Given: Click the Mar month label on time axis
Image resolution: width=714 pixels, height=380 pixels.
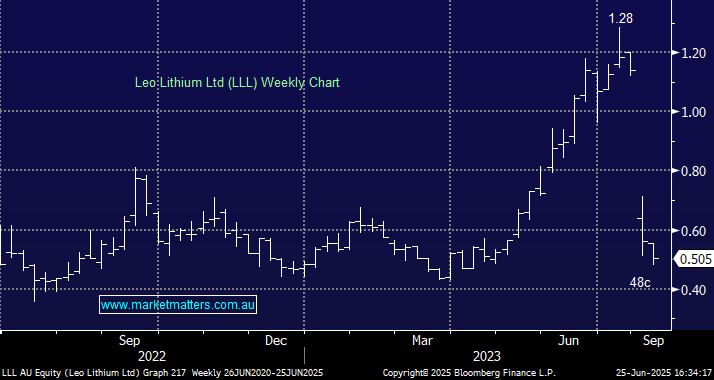Looking at the screenshot, I should (422, 340).
